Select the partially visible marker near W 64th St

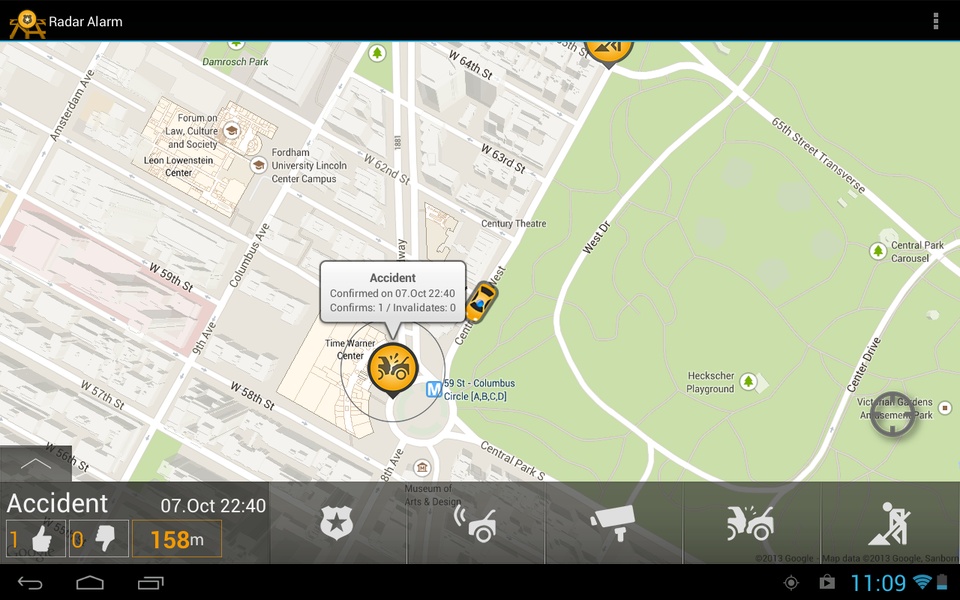pos(608,54)
